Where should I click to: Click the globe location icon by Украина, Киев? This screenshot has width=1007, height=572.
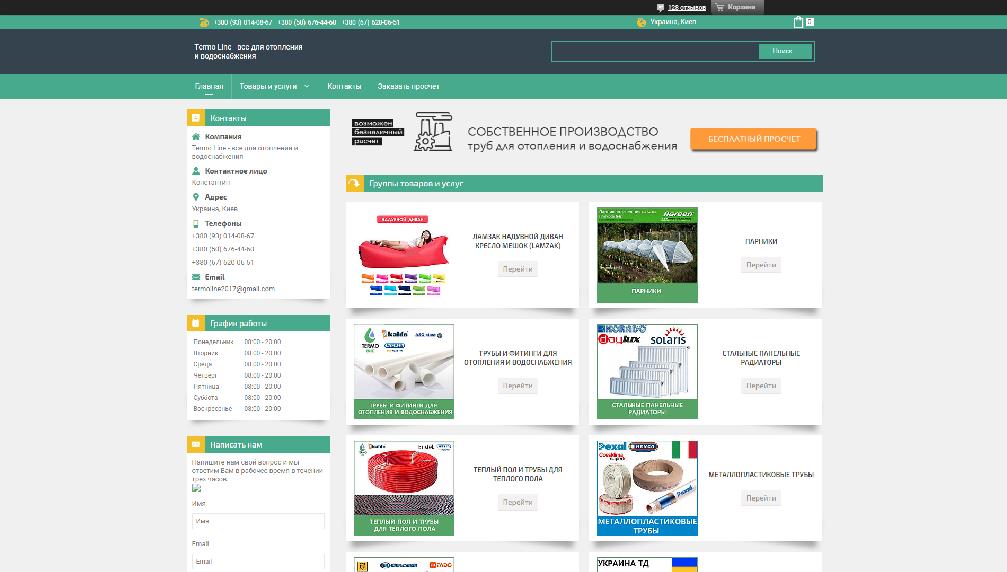(641, 22)
